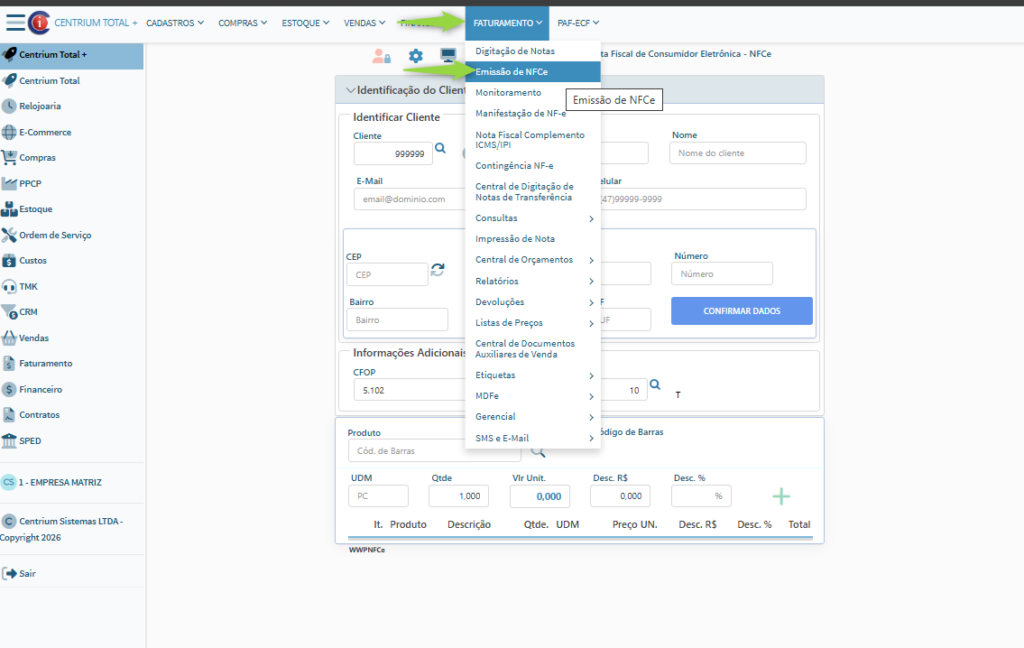Expand SMS e E-Mail submenu
1024x648 pixels.
coord(533,438)
